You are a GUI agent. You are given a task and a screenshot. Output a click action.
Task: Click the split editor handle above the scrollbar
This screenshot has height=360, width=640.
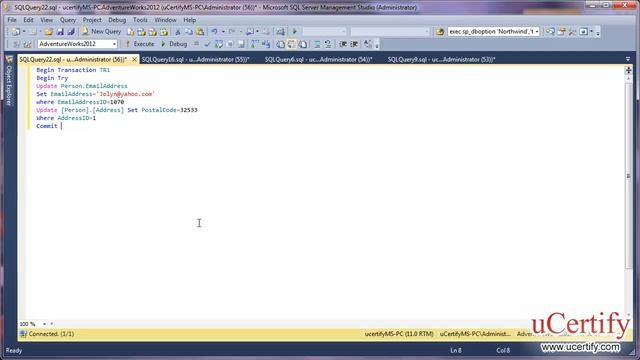coord(628,70)
